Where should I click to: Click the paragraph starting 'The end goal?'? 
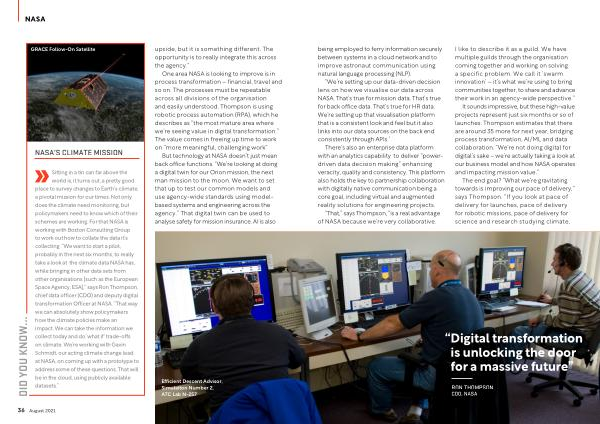(x=515, y=201)
